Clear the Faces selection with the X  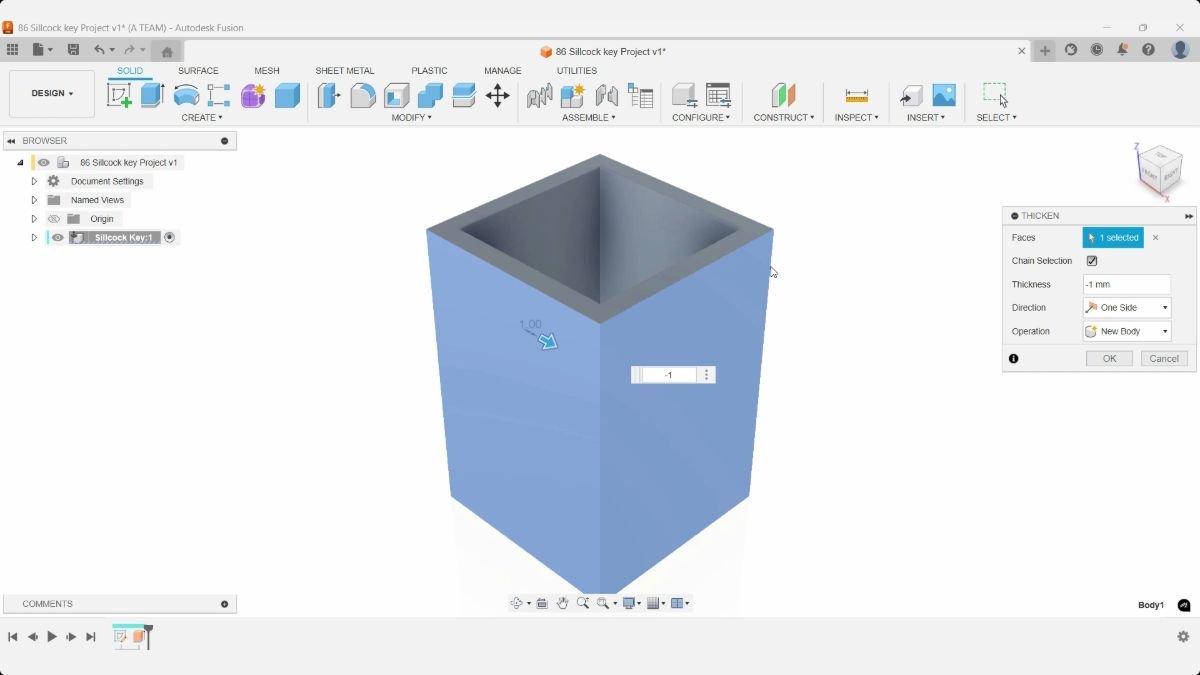pos(1155,238)
